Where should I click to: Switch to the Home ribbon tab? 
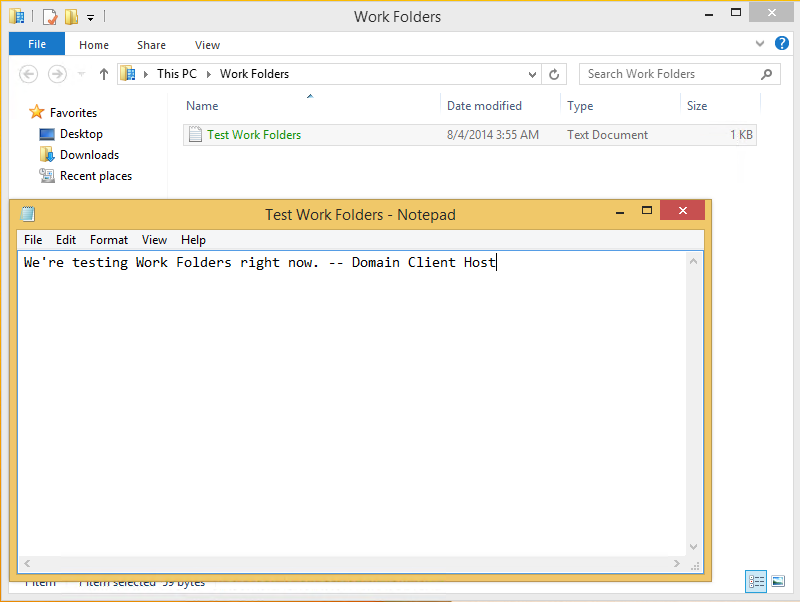coord(94,45)
